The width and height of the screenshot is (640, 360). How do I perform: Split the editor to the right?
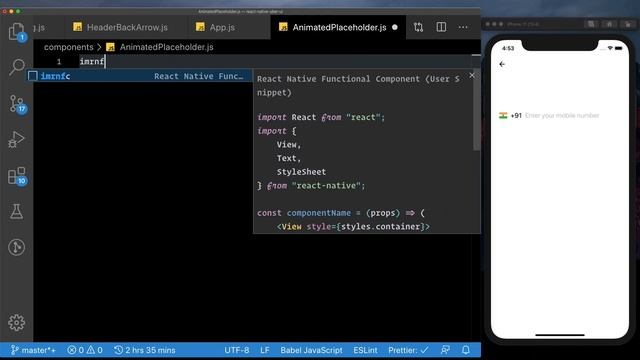coord(441,27)
